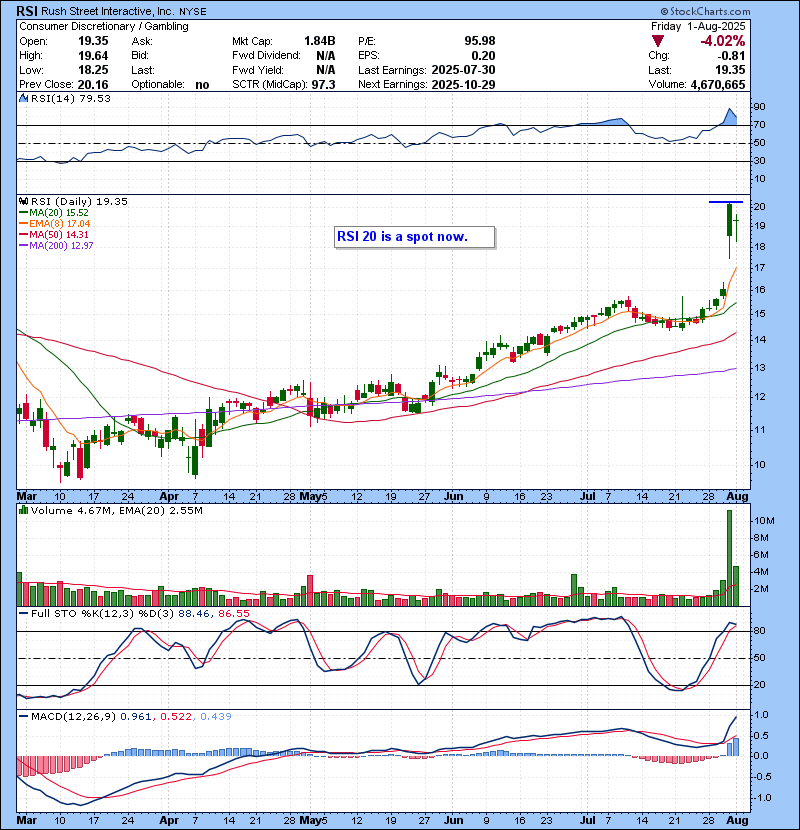Click the Prev Close value 20.16
Image resolution: width=800 pixels, height=830 pixels.
[93, 85]
